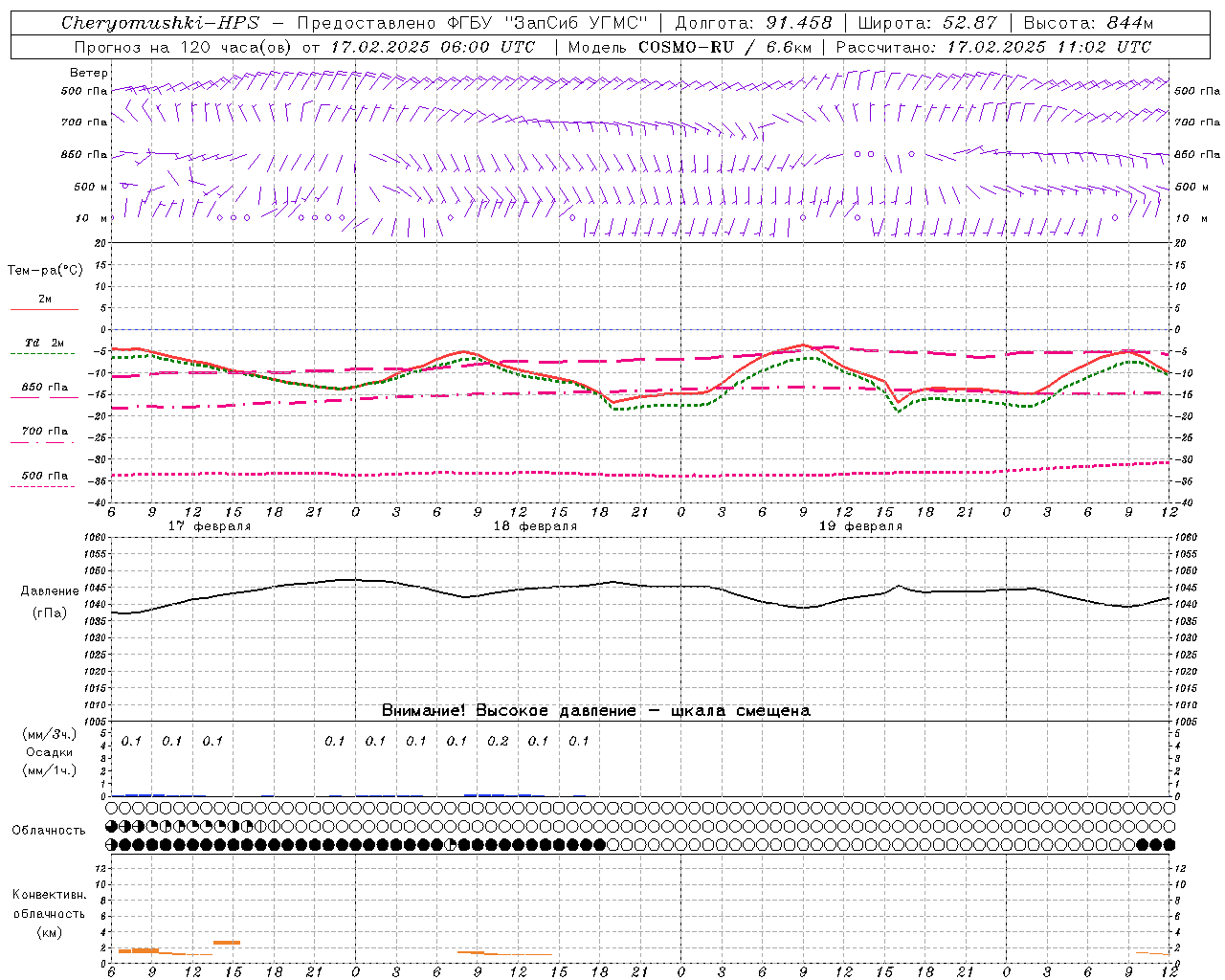The width and height of the screenshot is (1225, 980).
Task: Click the longitude value "Долгота: 91.458"
Action: 753,23
